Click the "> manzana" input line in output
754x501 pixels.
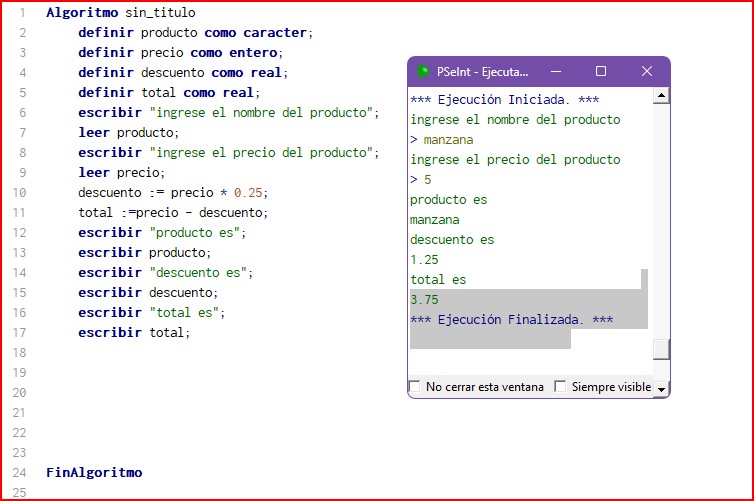(x=442, y=140)
